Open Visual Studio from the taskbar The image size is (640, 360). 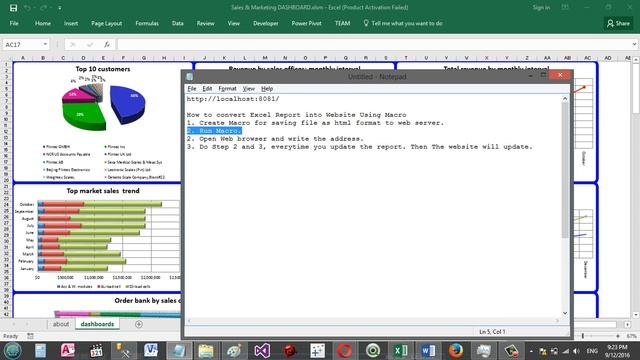click(x=262, y=351)
